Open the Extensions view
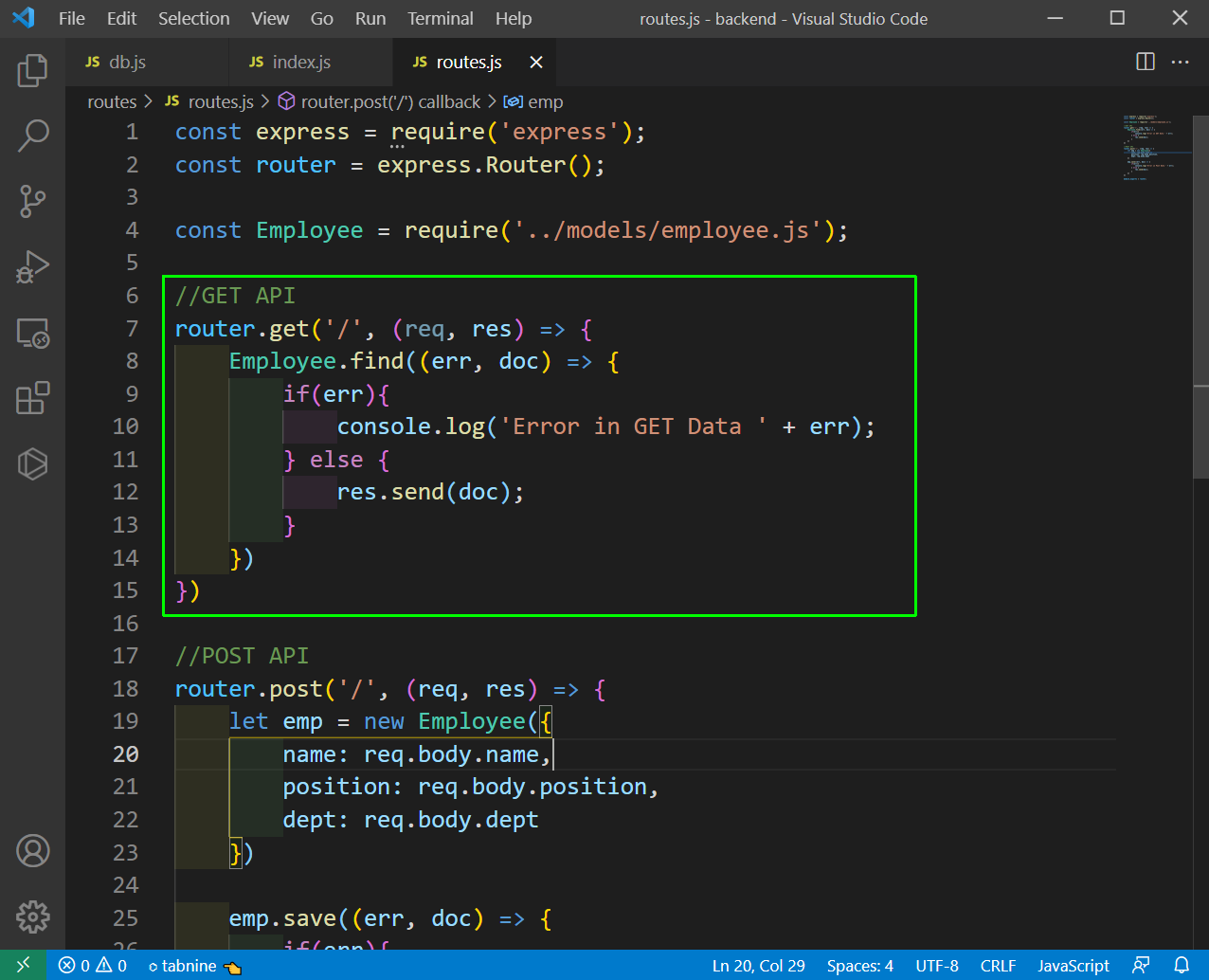 click(32, 398)
